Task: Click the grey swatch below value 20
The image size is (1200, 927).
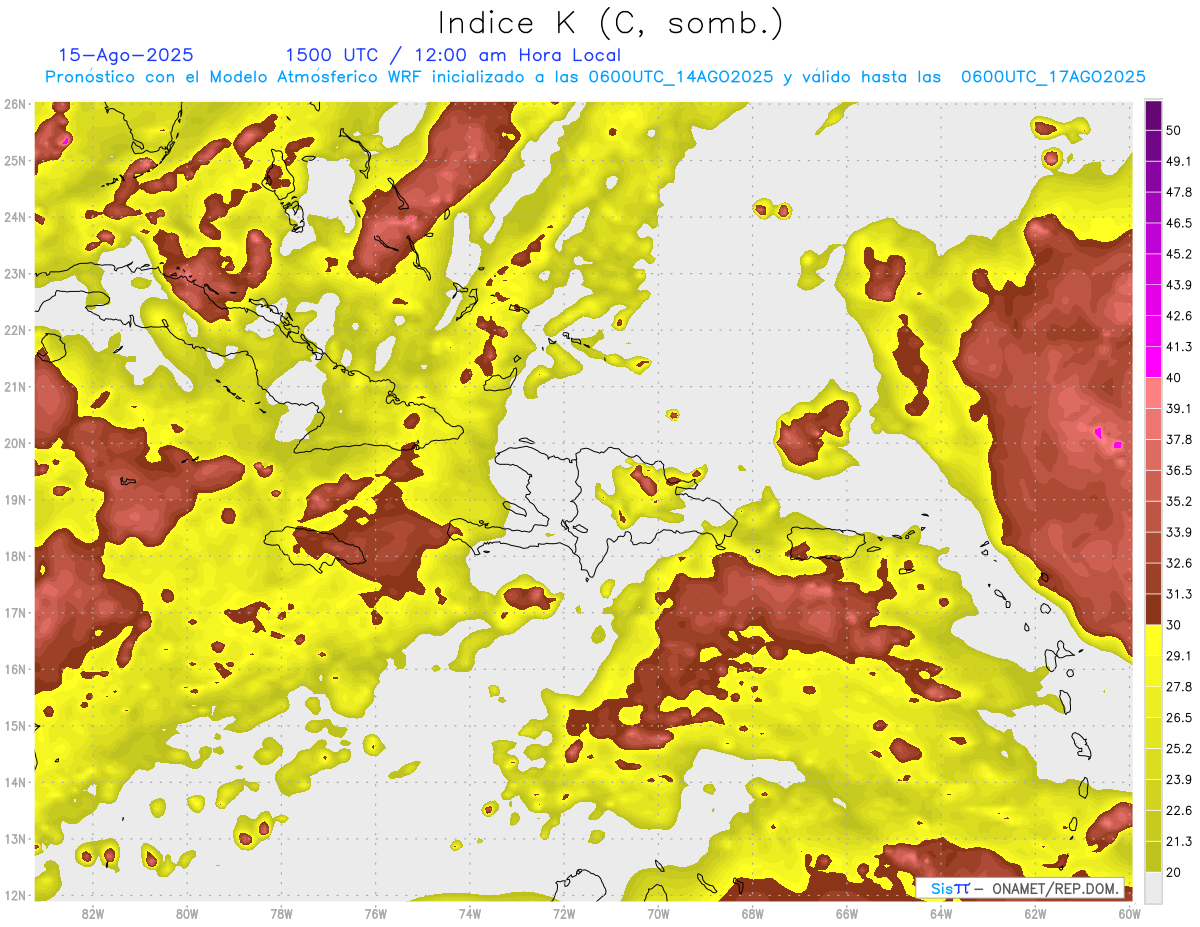Action: (x=1153, y=886)
